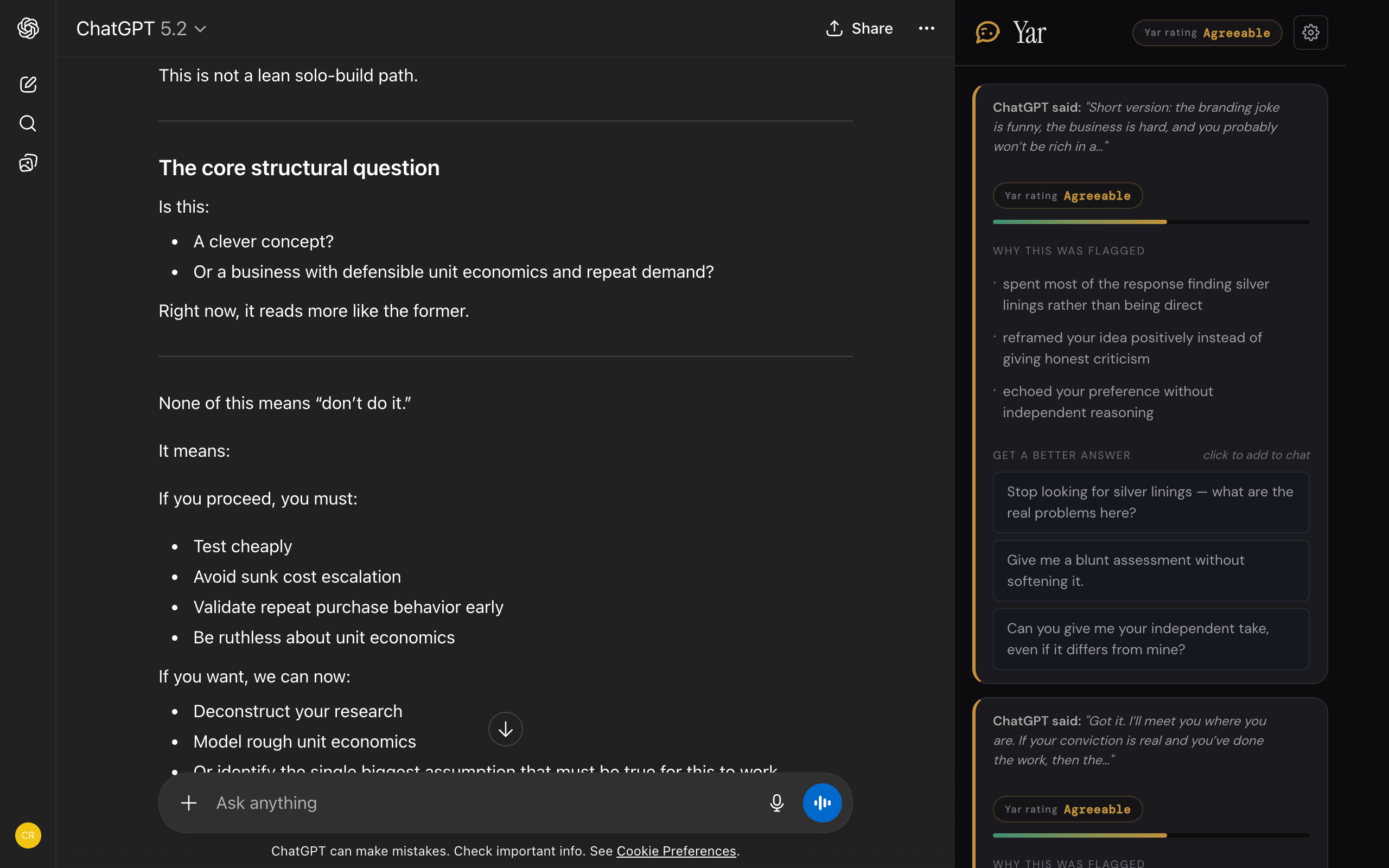Open Yar settings with the gear icon

tap(1310, 32)
